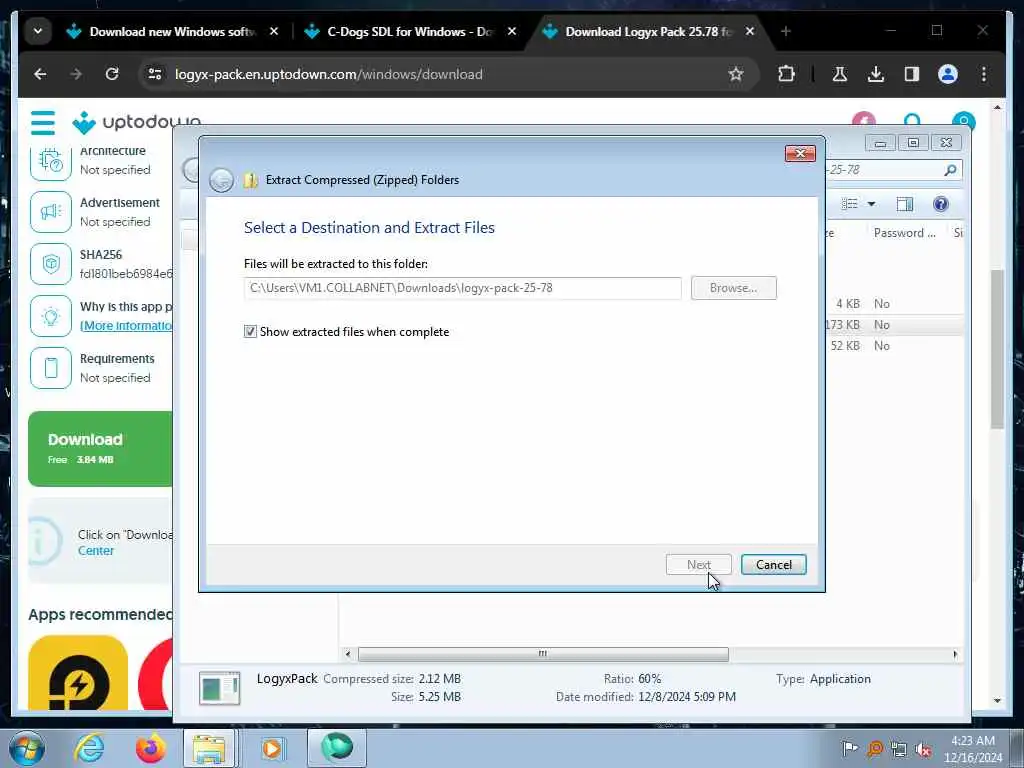Image resolution: width=1024 pixels, height=768 pixels.
Task: Open Windows Media Player from taskbar
Action: (x=272, y=748)
